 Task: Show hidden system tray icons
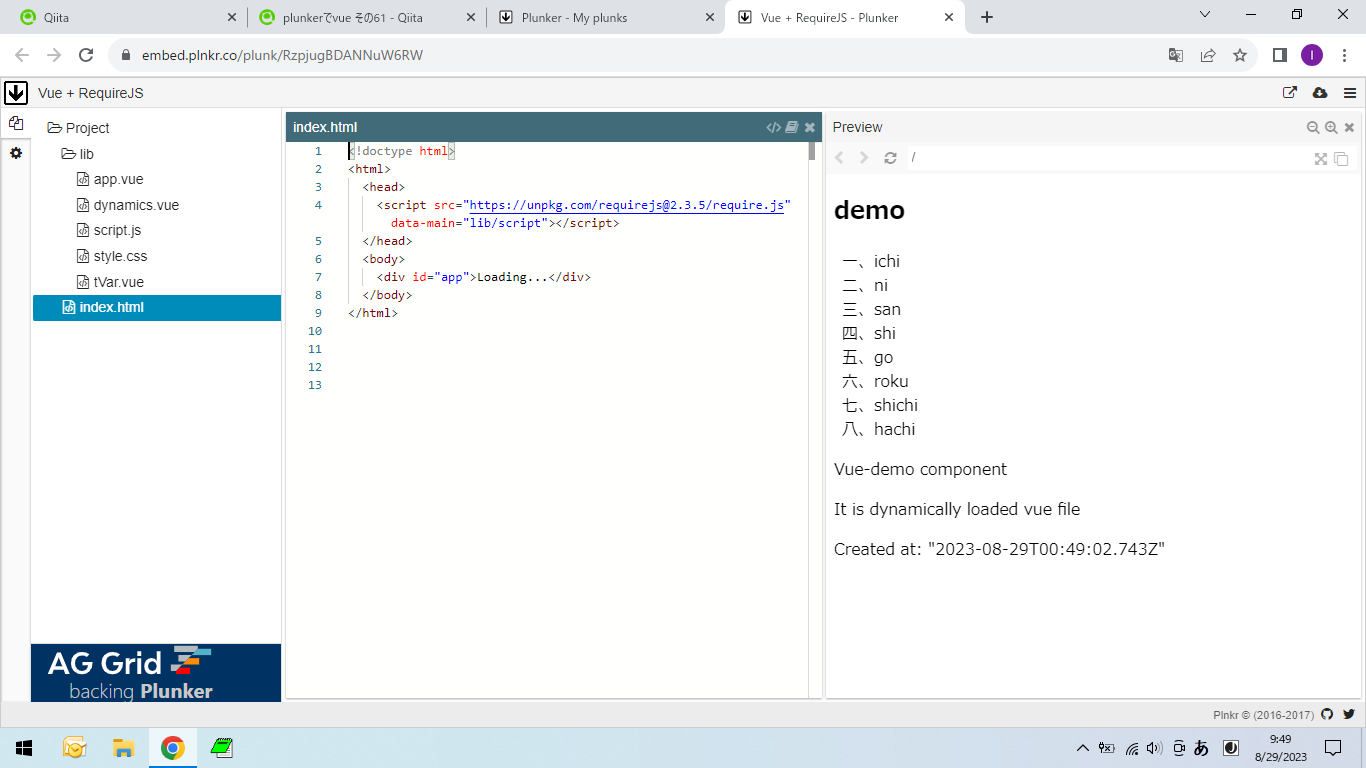click(1083, 748)
